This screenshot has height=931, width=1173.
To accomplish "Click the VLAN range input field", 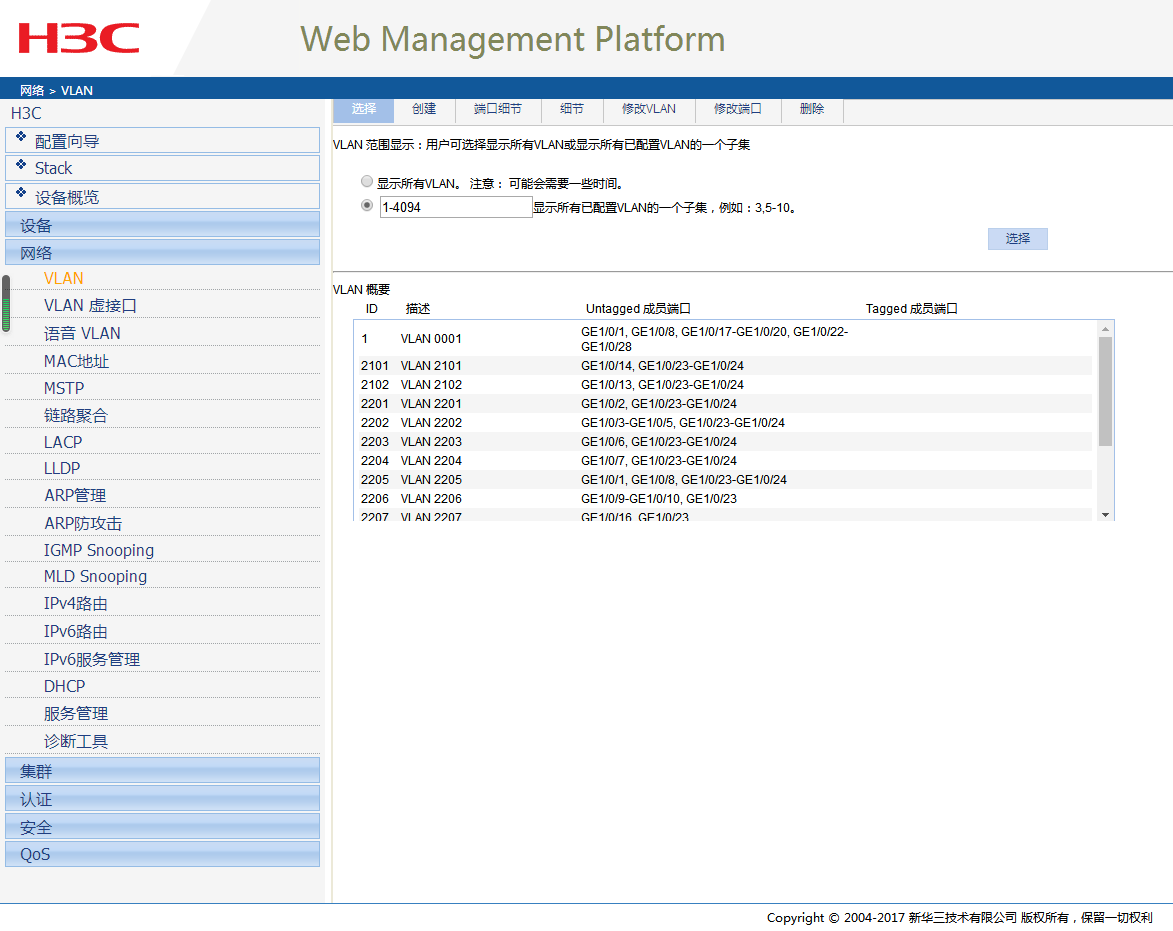I will click(x=456, y=207).
